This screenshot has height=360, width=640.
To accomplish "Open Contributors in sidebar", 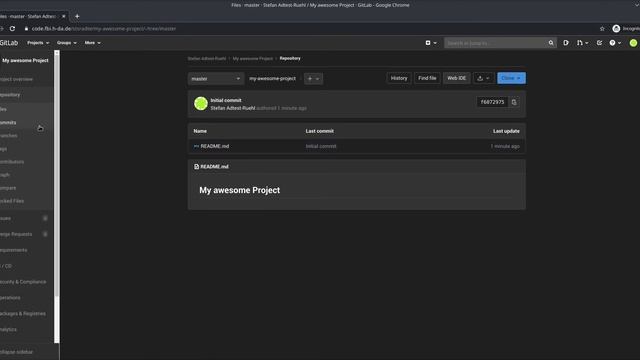I will 12,162.
